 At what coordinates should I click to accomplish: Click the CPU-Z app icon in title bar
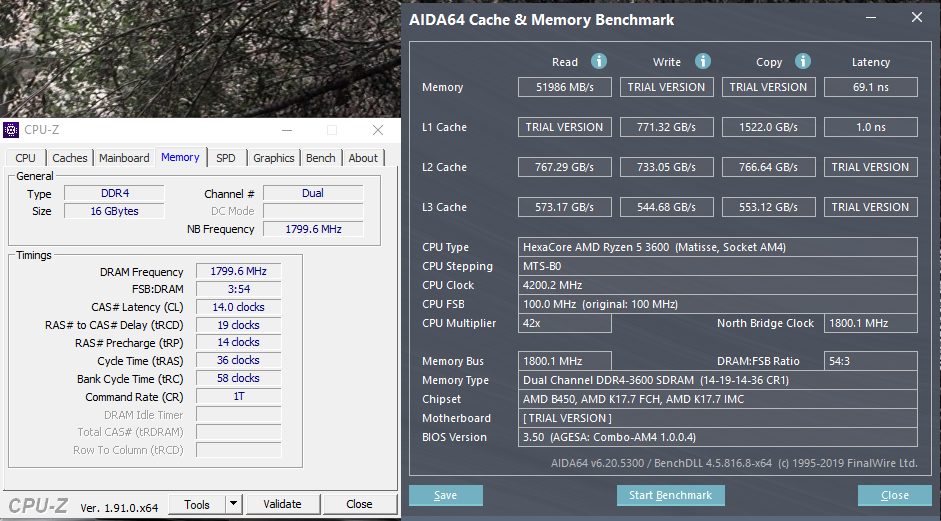pyautogui.click(x=11, y=130)
